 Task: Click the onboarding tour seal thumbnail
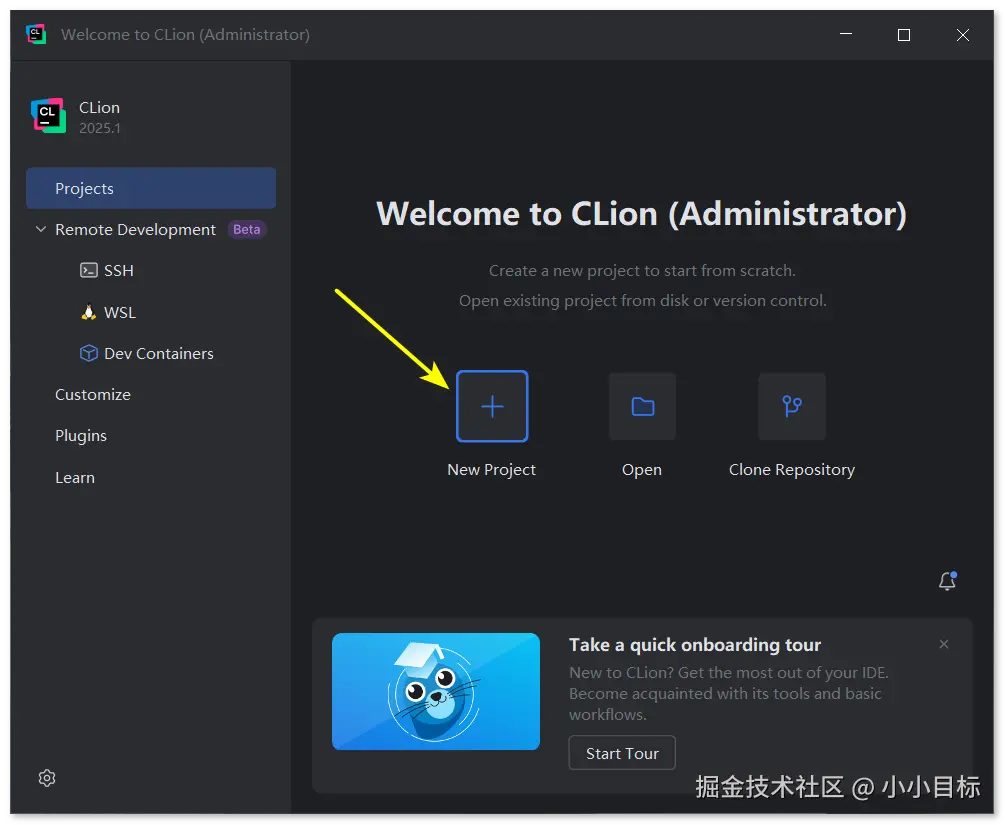coord(436,691)
